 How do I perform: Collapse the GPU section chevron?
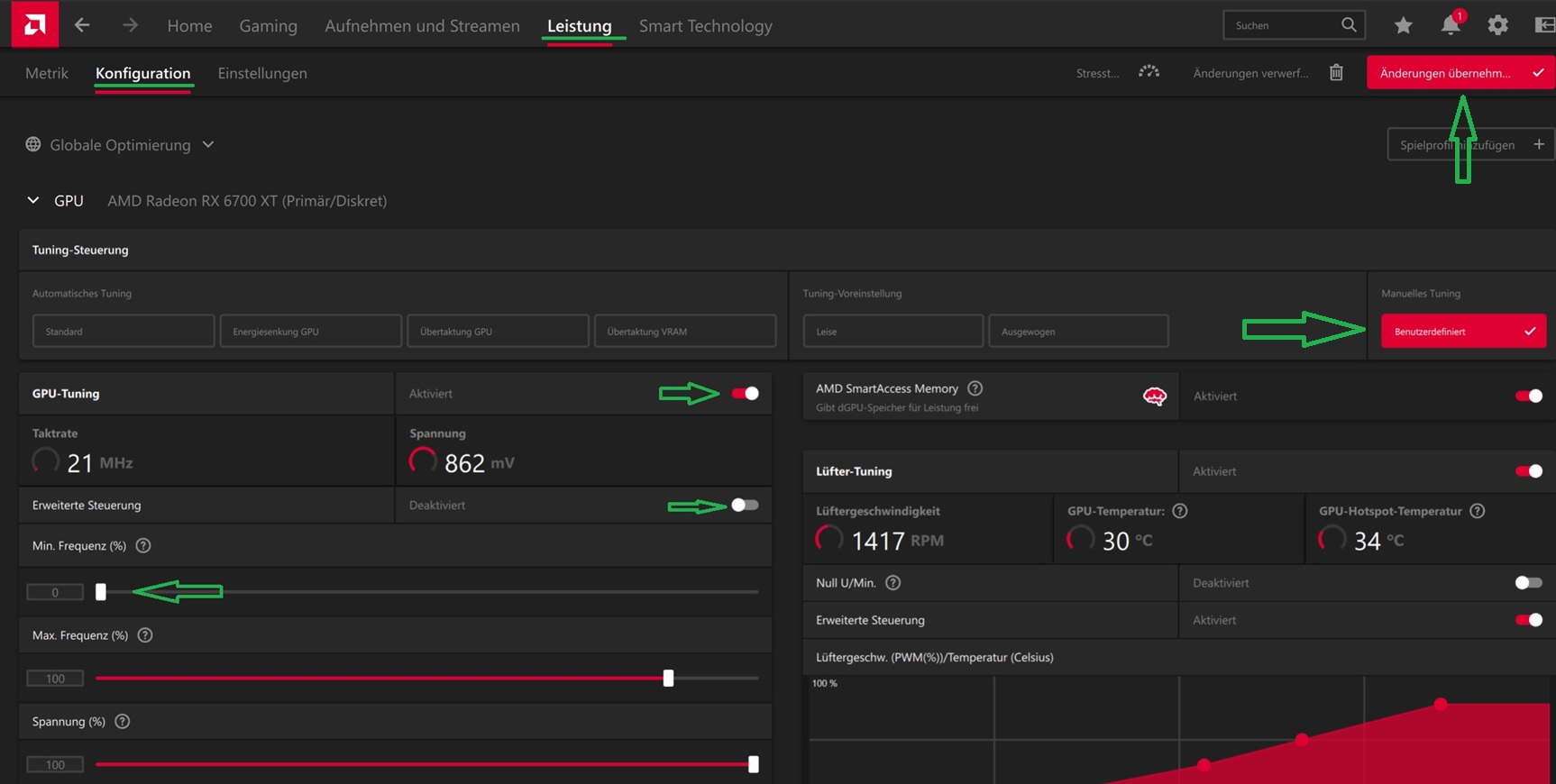33,200
